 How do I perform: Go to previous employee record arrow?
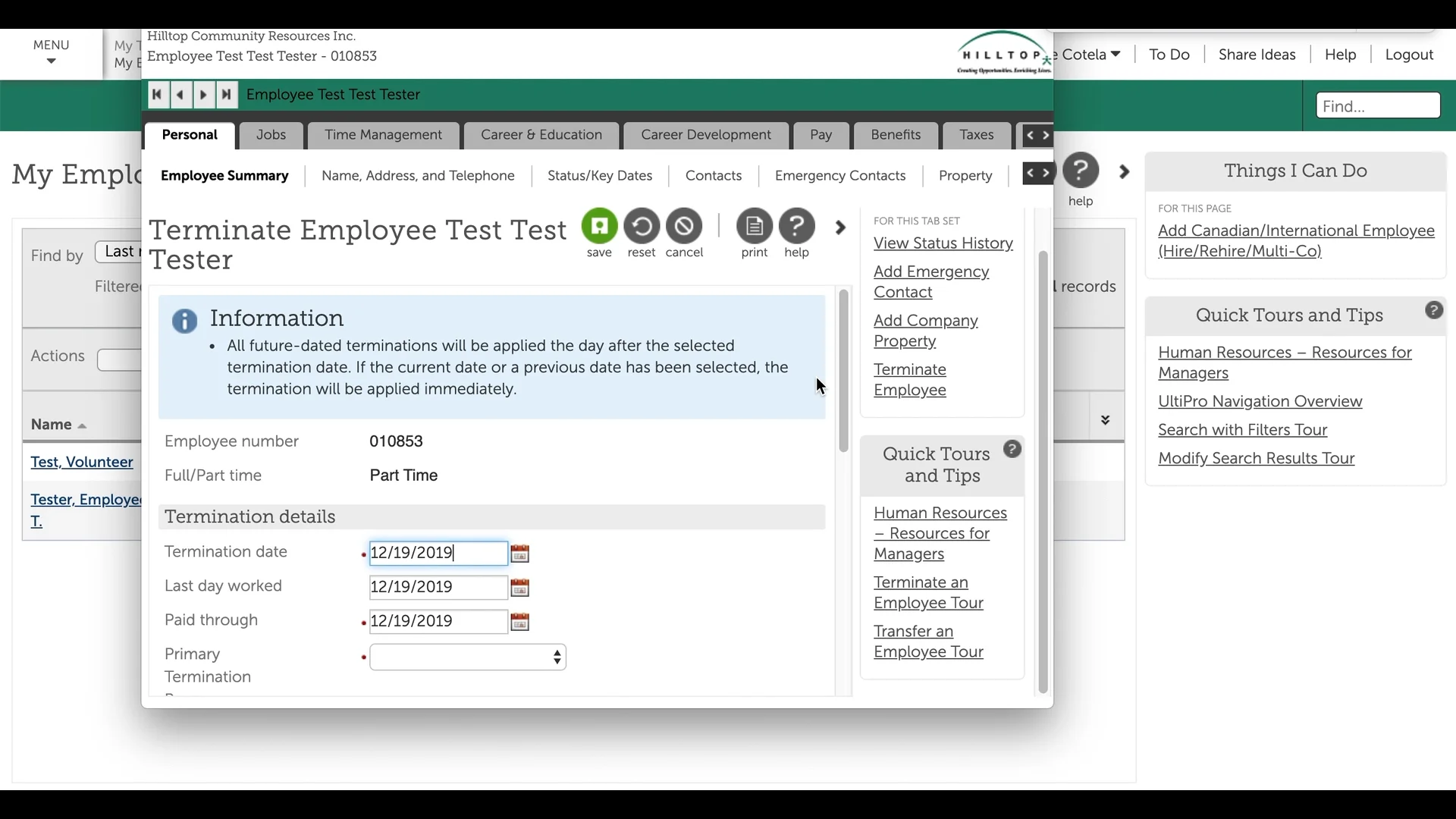[x=180, y=95]
